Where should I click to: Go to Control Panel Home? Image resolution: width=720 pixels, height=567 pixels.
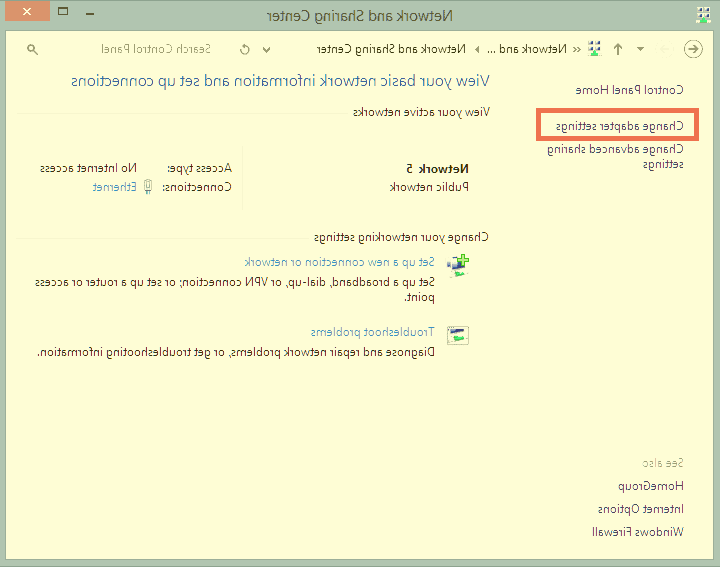[629, 89]
